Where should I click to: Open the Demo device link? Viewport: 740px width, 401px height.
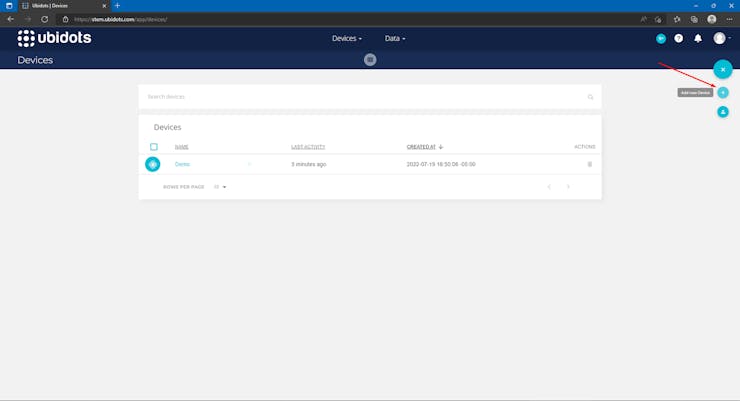click(x=182, y=164)
